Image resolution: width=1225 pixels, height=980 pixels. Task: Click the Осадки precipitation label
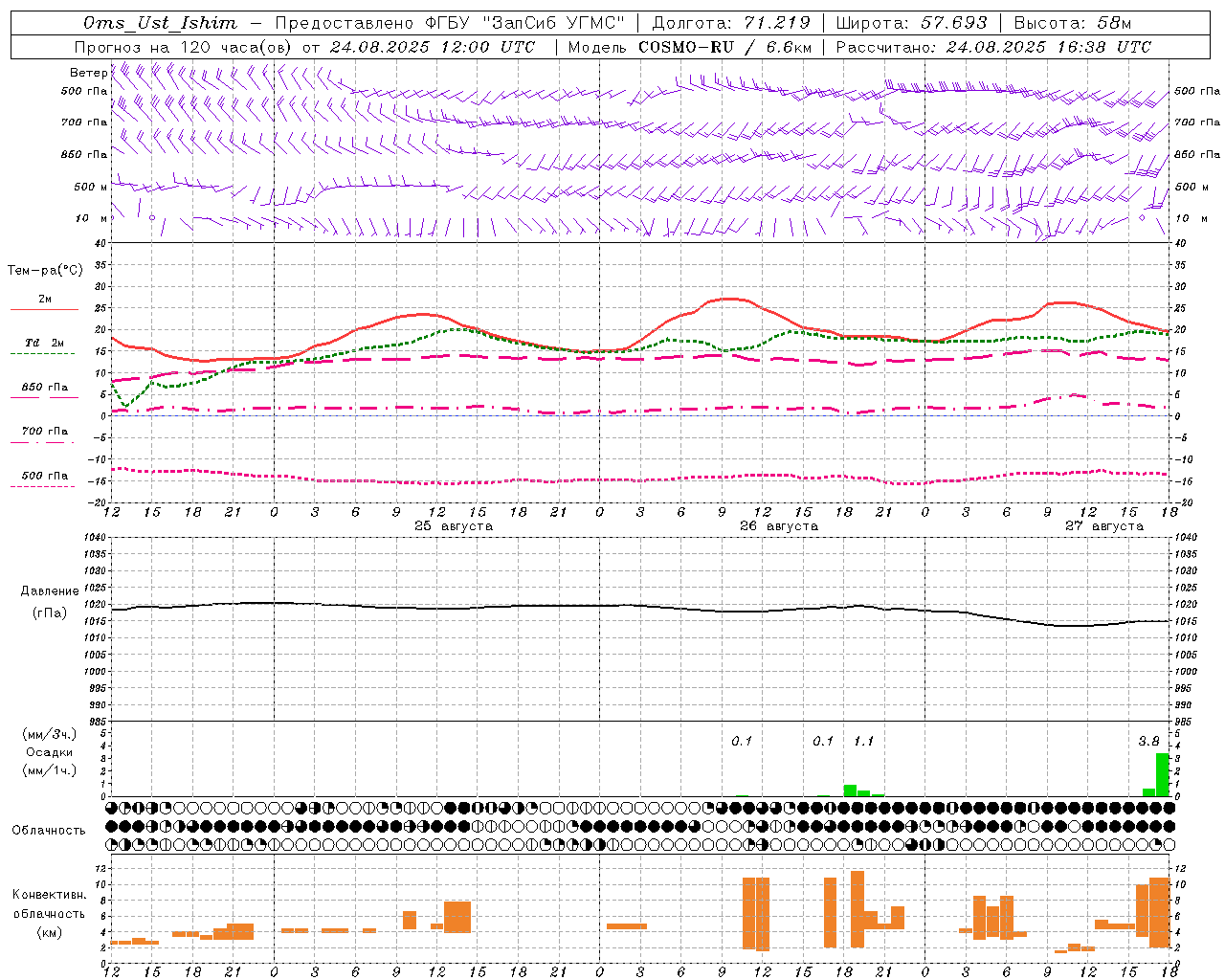coord(49,752)
